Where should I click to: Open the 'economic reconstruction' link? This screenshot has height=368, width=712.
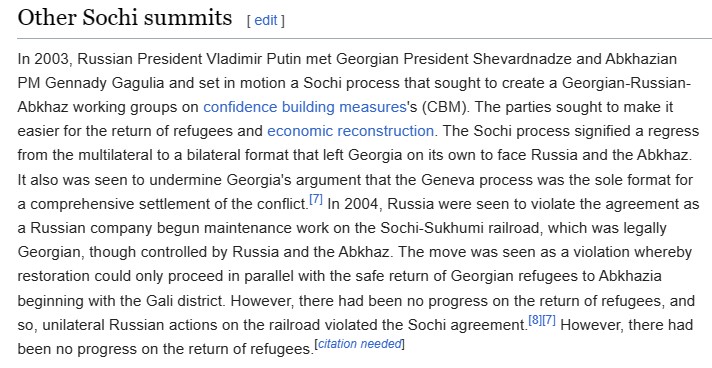point(351,131)
